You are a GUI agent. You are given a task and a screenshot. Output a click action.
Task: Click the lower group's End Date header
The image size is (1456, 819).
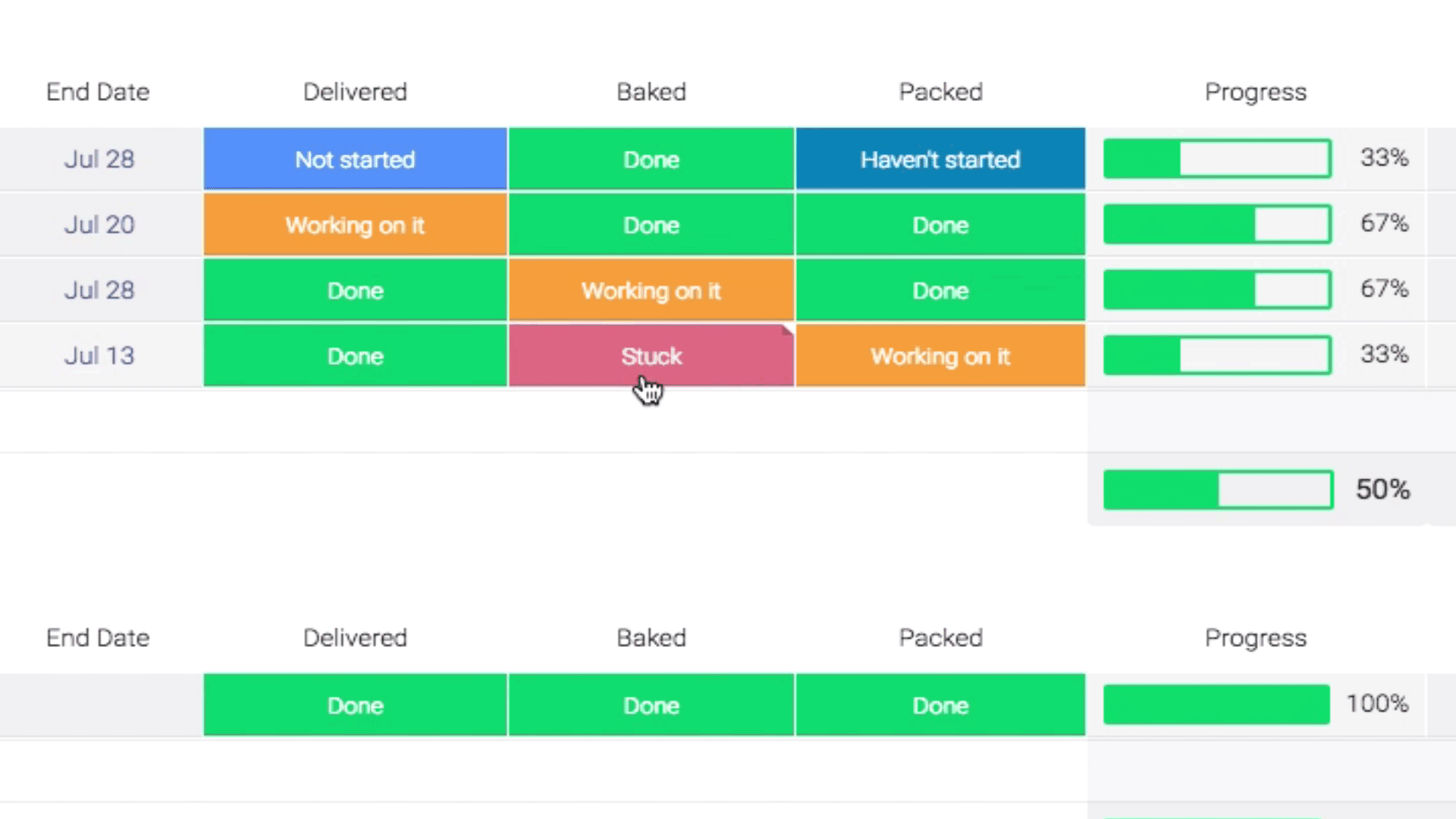[98, 638]
